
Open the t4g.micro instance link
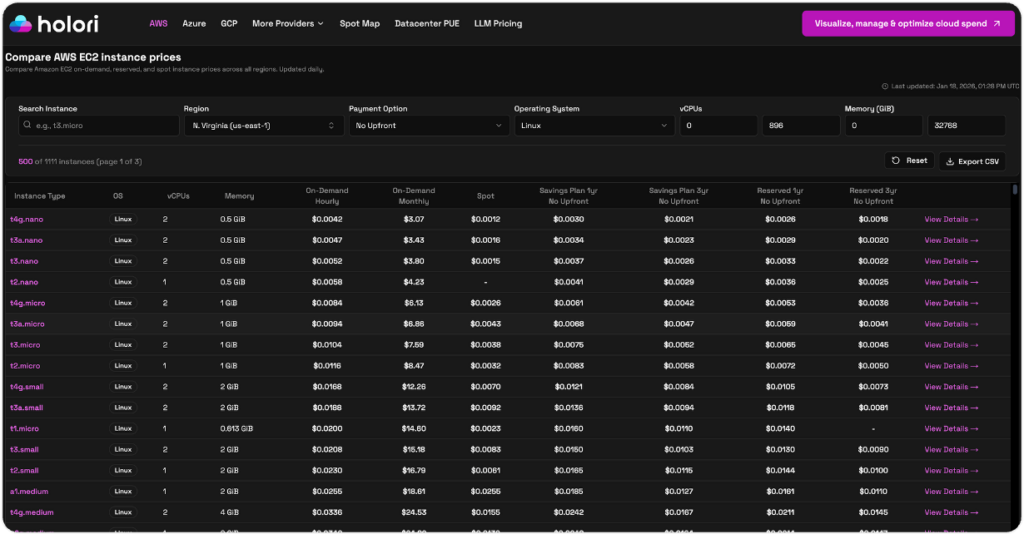coord(27,303)
